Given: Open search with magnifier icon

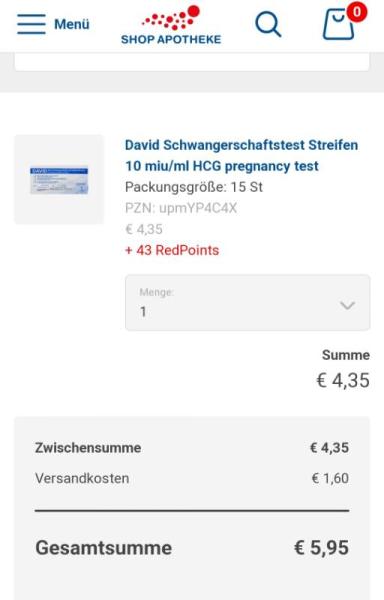Looking at the screenshot, I should click(x=268, y=24).
